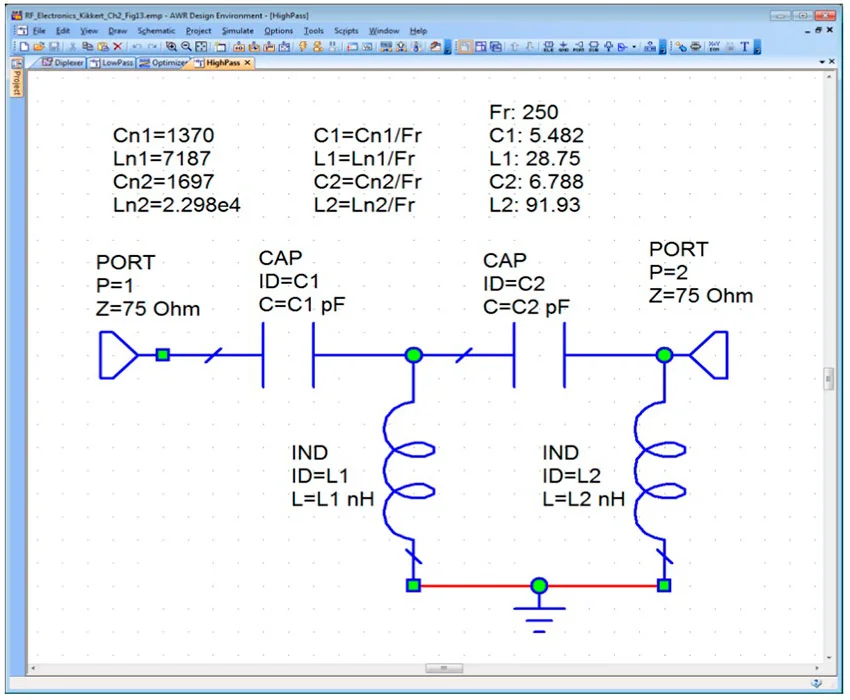Insert a Ground element from toolbar

pos(564,46)
